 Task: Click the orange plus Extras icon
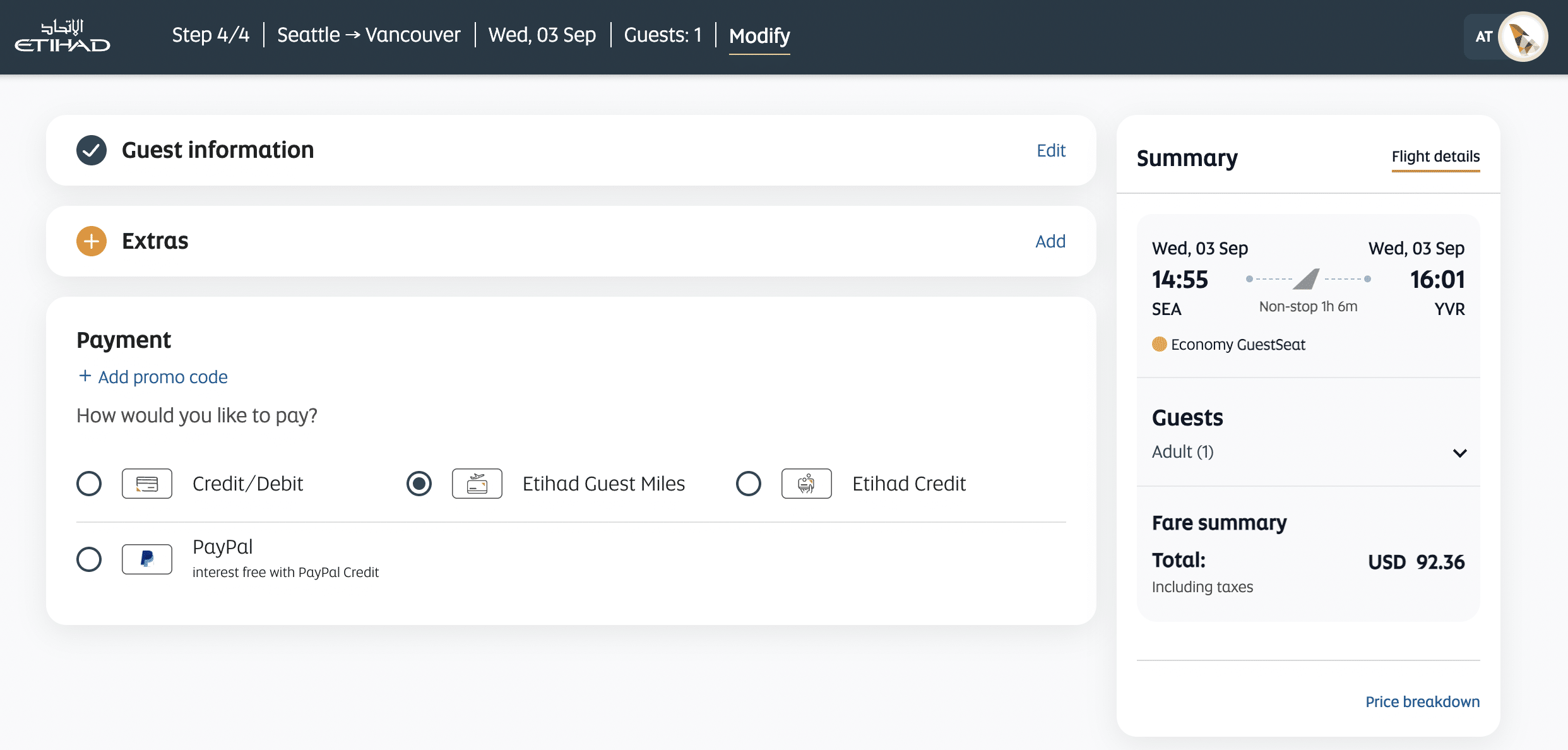[x=92, y=241]
